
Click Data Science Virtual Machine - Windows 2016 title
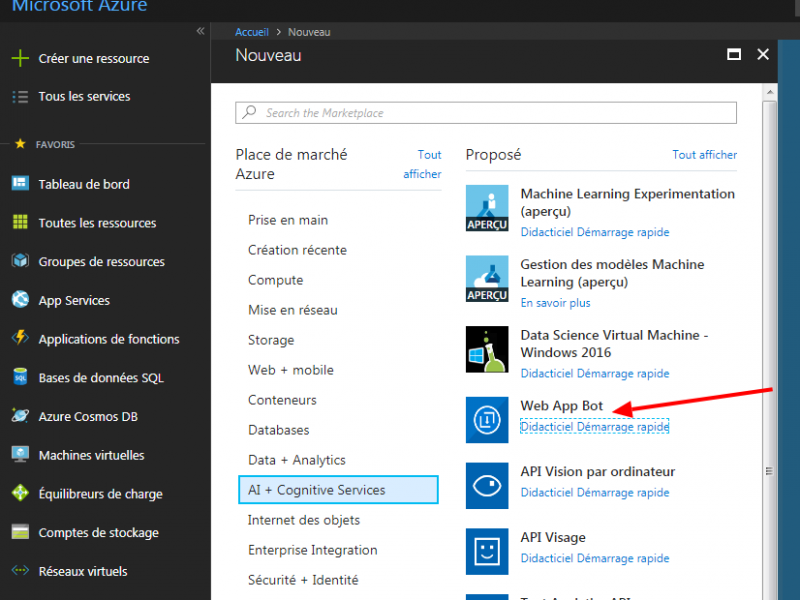[x=614, y=344]
